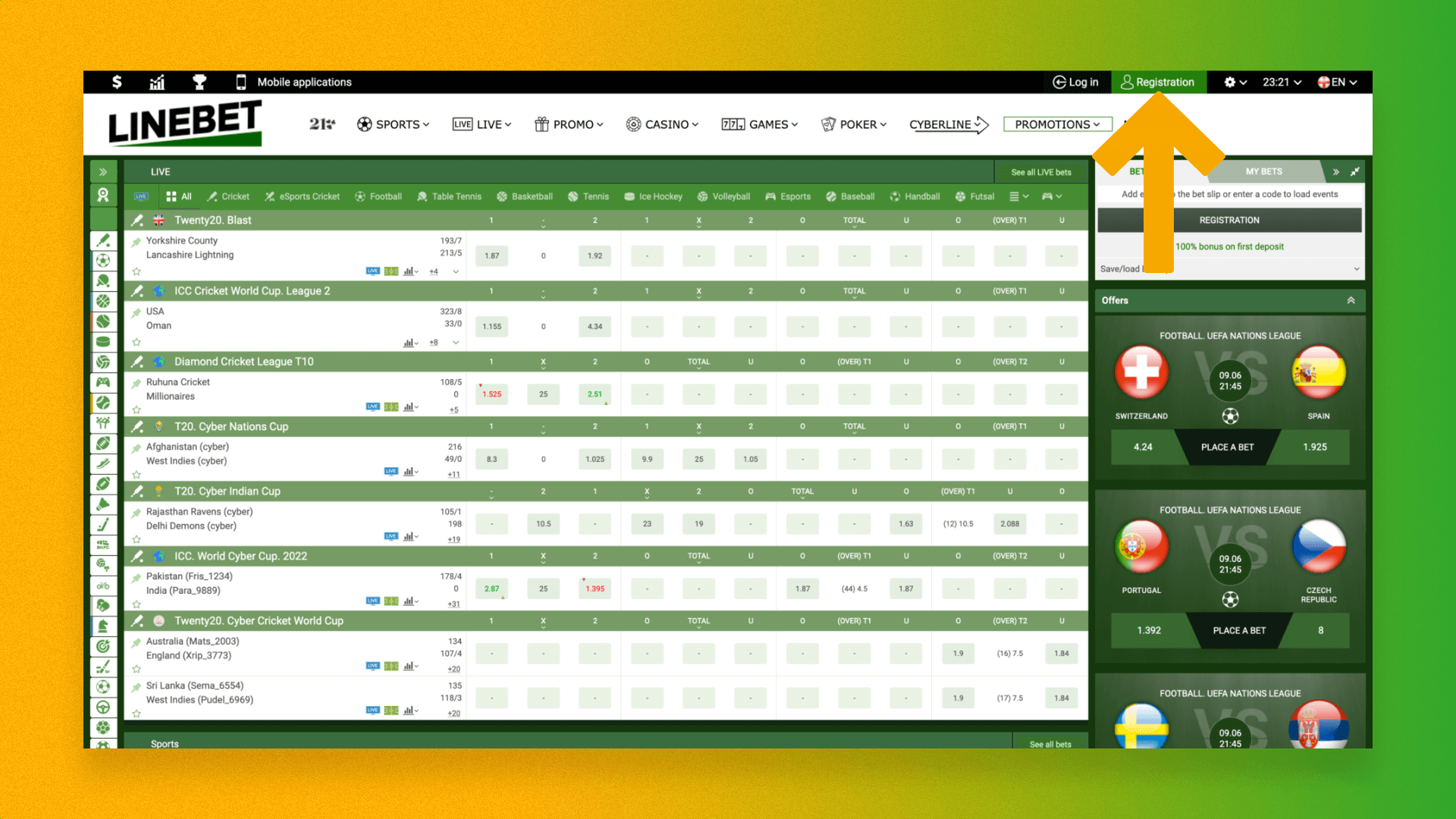Open the GAMES menu
This screenshot has width=1456, height=819.
point(759,124)
